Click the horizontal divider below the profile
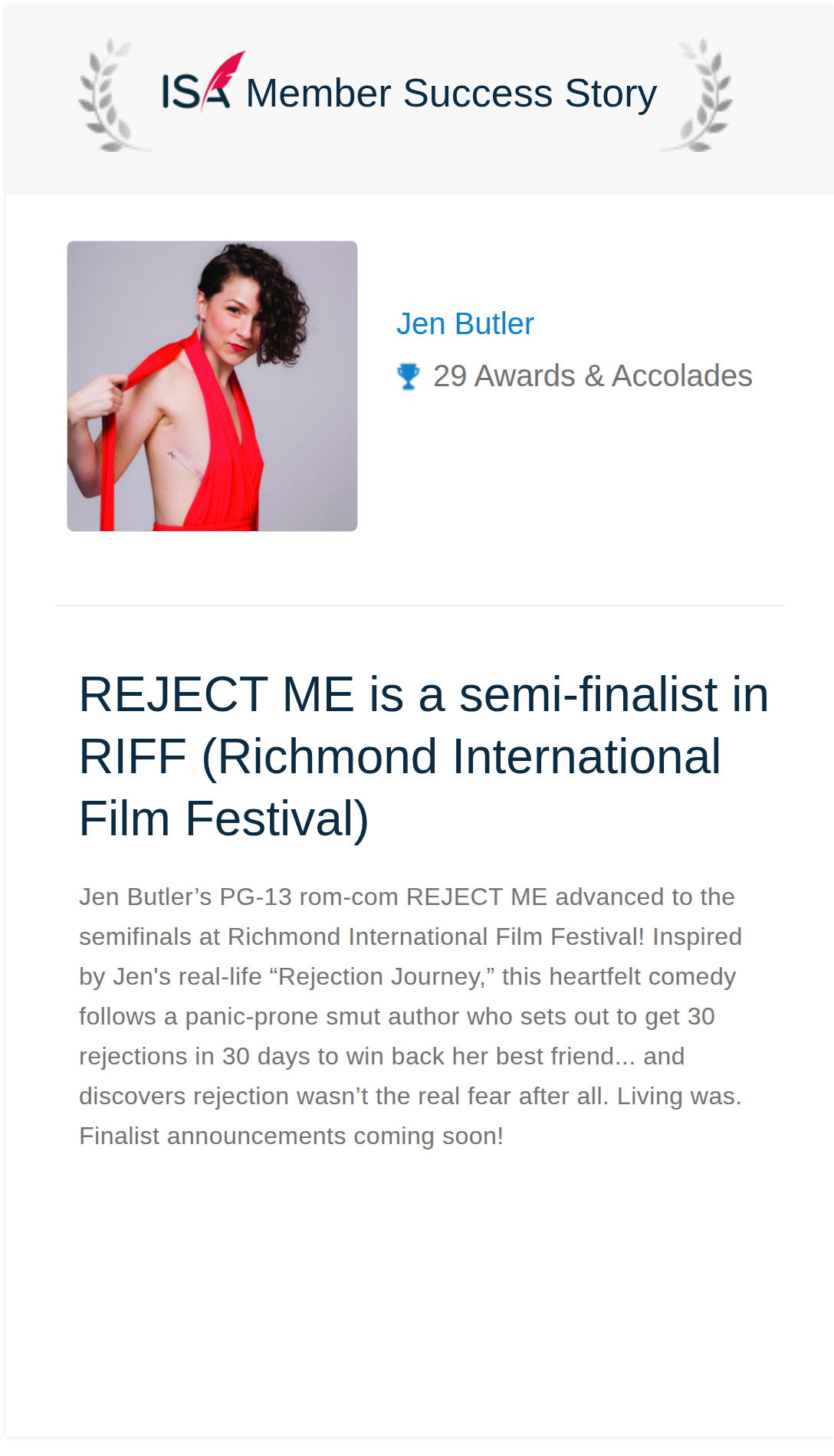834x1456 pixels. 420,605
